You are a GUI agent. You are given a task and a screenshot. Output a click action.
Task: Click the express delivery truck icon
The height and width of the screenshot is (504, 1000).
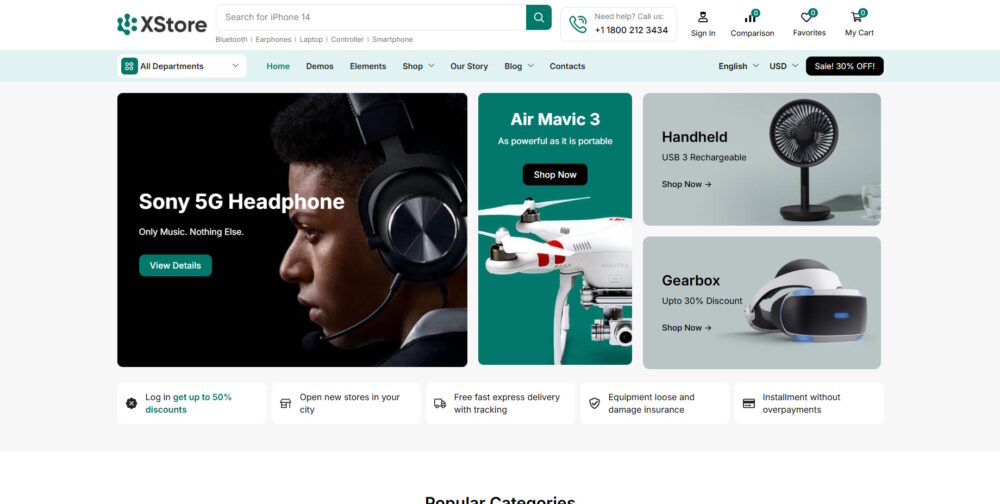(x=440, y=403)
